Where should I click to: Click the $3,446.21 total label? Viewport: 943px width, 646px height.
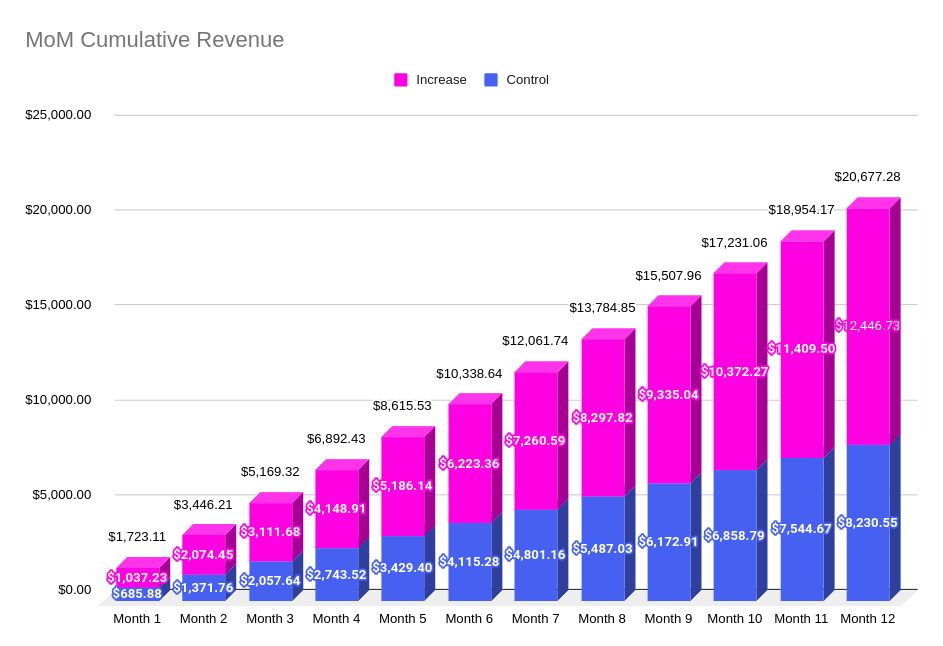203,505
